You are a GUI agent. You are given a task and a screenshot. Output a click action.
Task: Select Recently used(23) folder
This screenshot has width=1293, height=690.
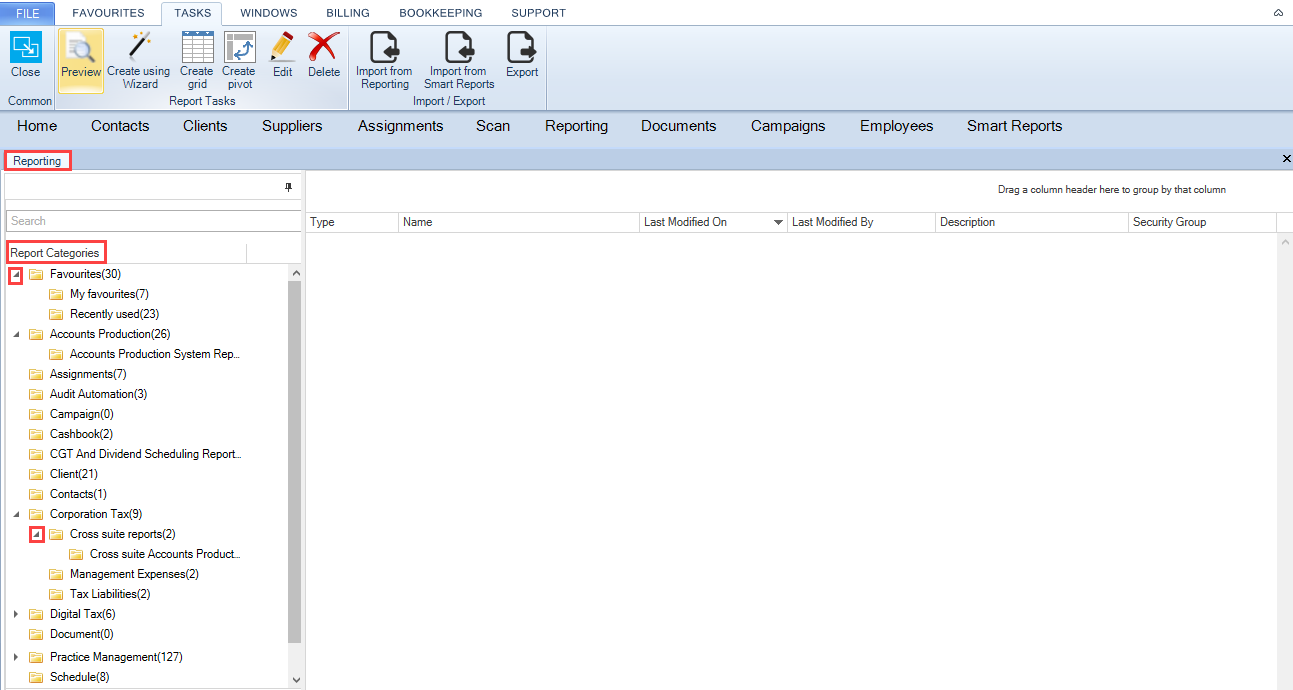114,314
